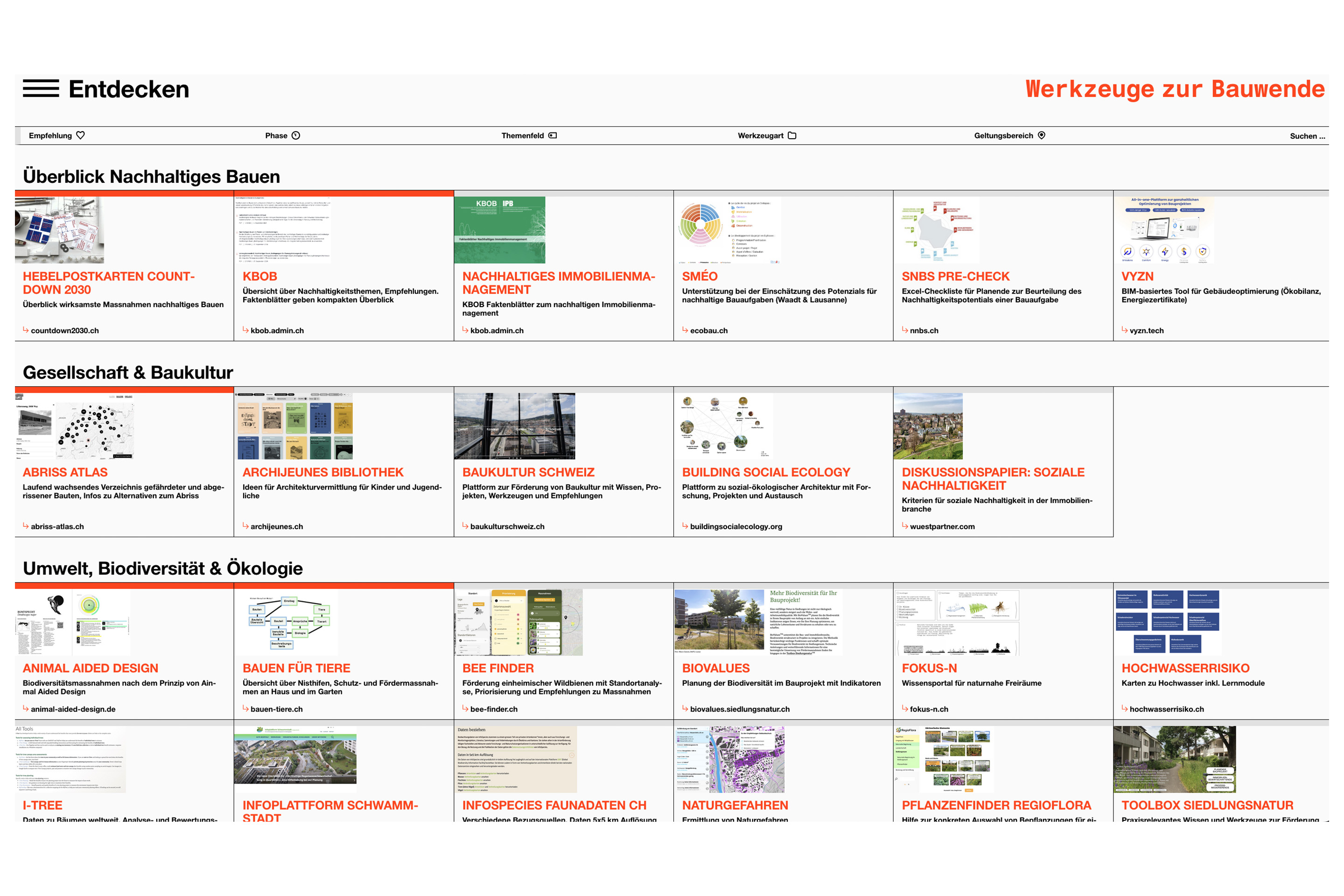Click the location pin icon beside Geltungsbereich
The width and height of the screenshot is (1344, 896).
pyautogui.click(x=1042, y=135)
